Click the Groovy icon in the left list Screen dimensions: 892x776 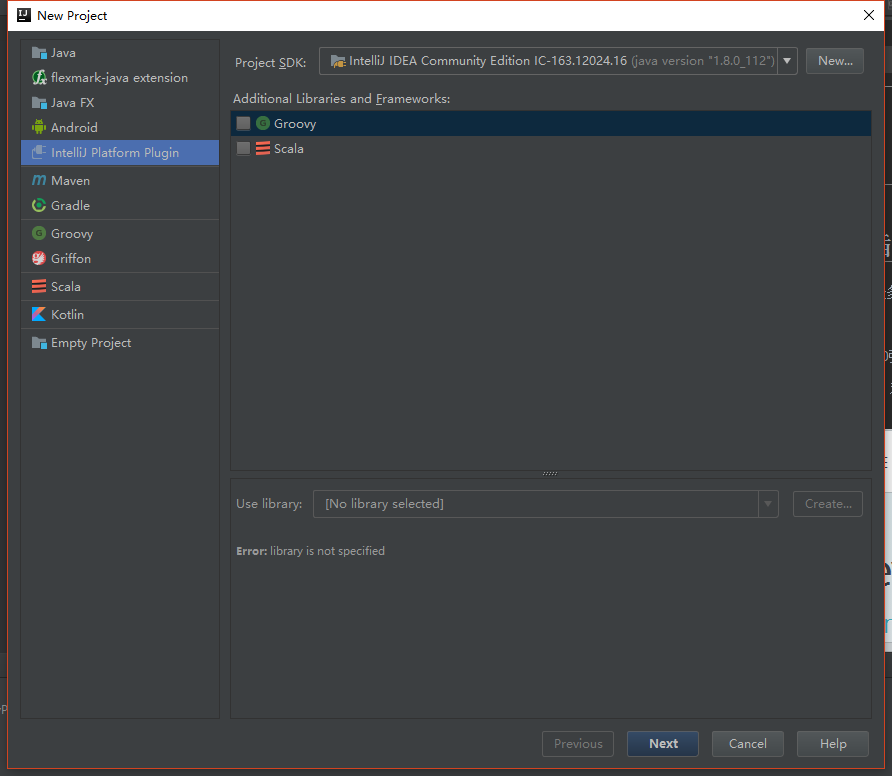pyautogui.click(x=39, y=233)
